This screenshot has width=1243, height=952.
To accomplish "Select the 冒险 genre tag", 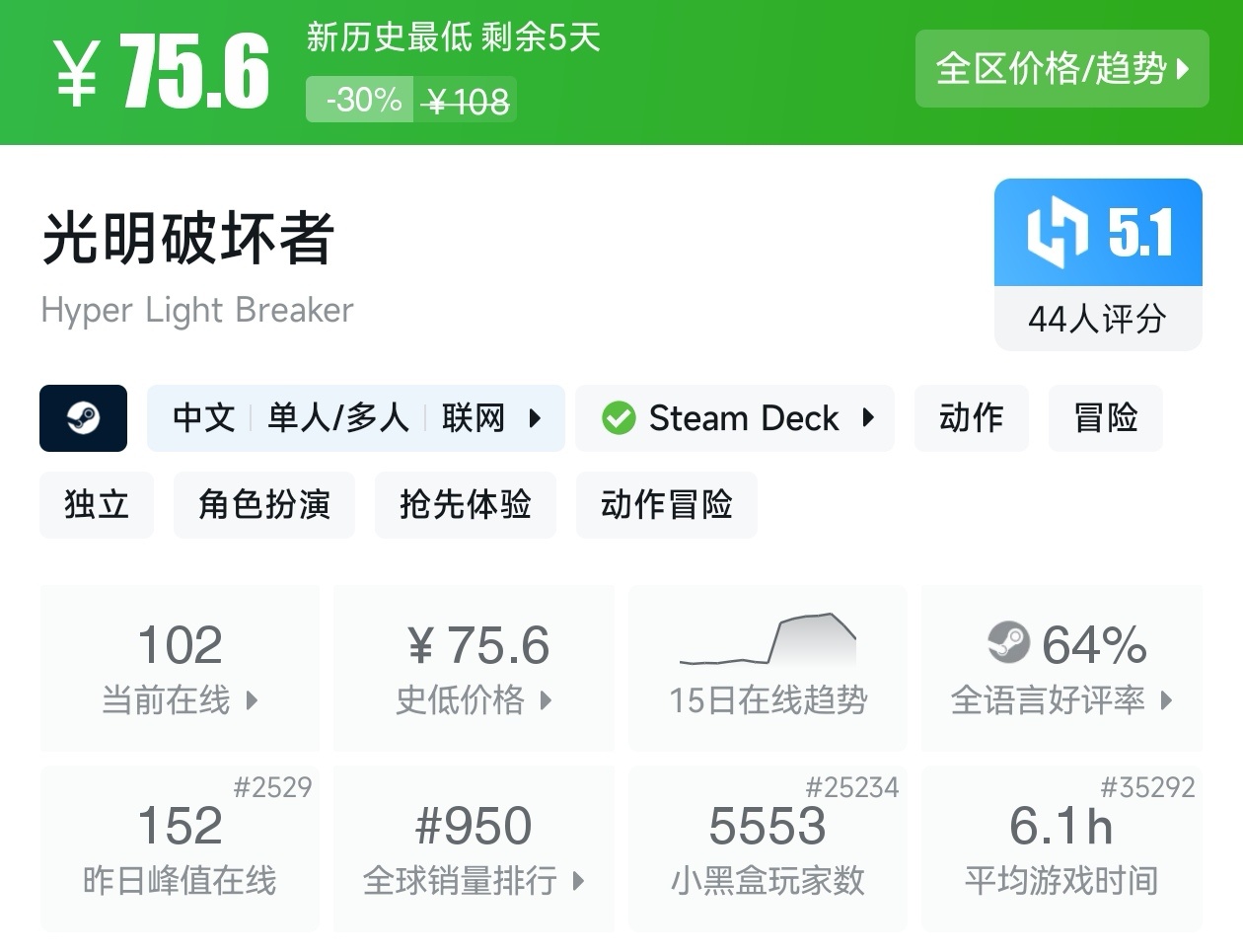I will (1105, 418).
